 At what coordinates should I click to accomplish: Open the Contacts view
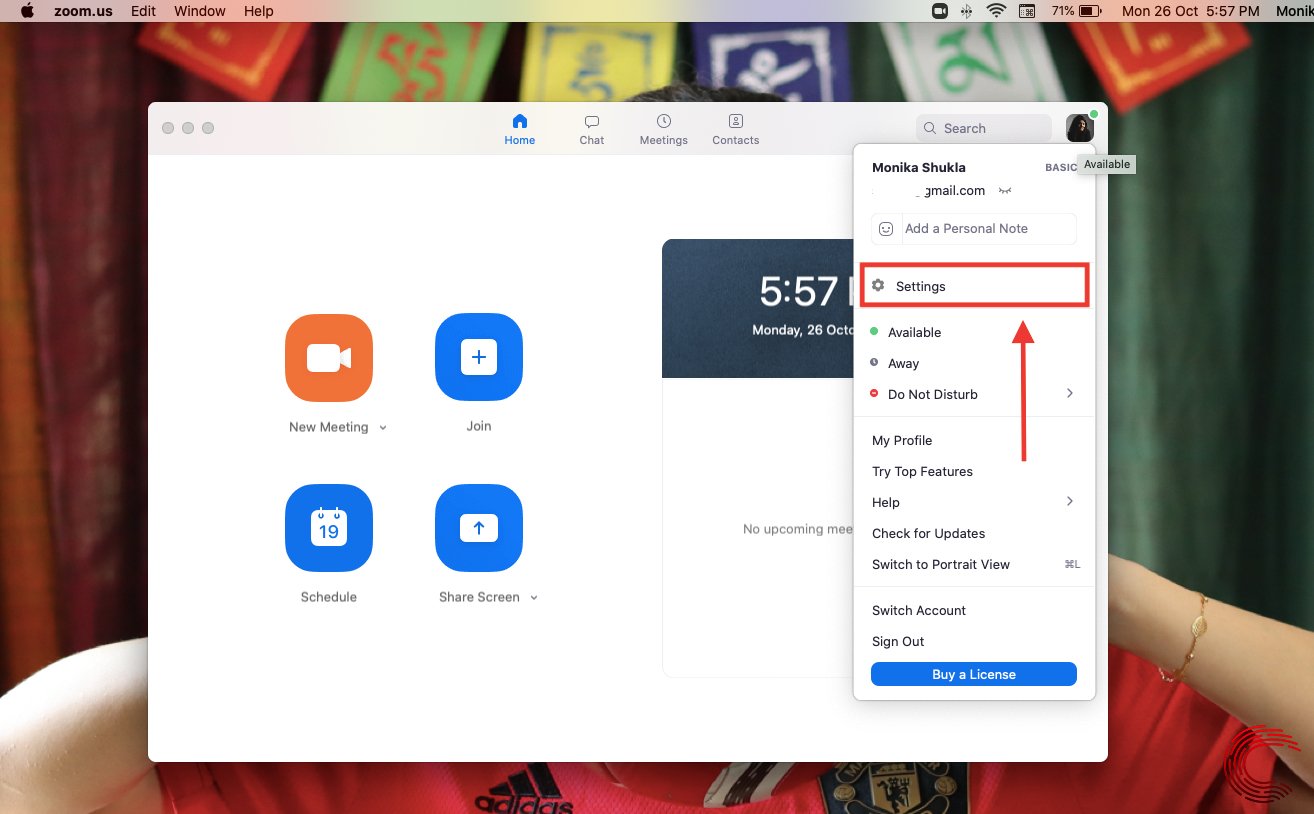click(735, 128)
